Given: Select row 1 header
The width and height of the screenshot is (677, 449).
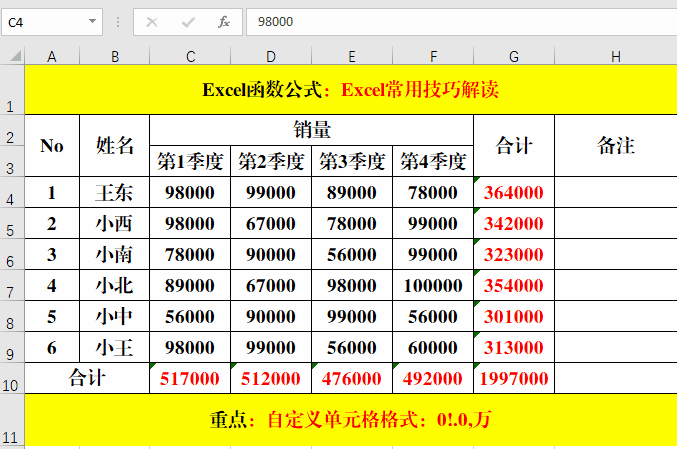Looking at the screenshot, I should pyautogui.click(x=12, y=90).
